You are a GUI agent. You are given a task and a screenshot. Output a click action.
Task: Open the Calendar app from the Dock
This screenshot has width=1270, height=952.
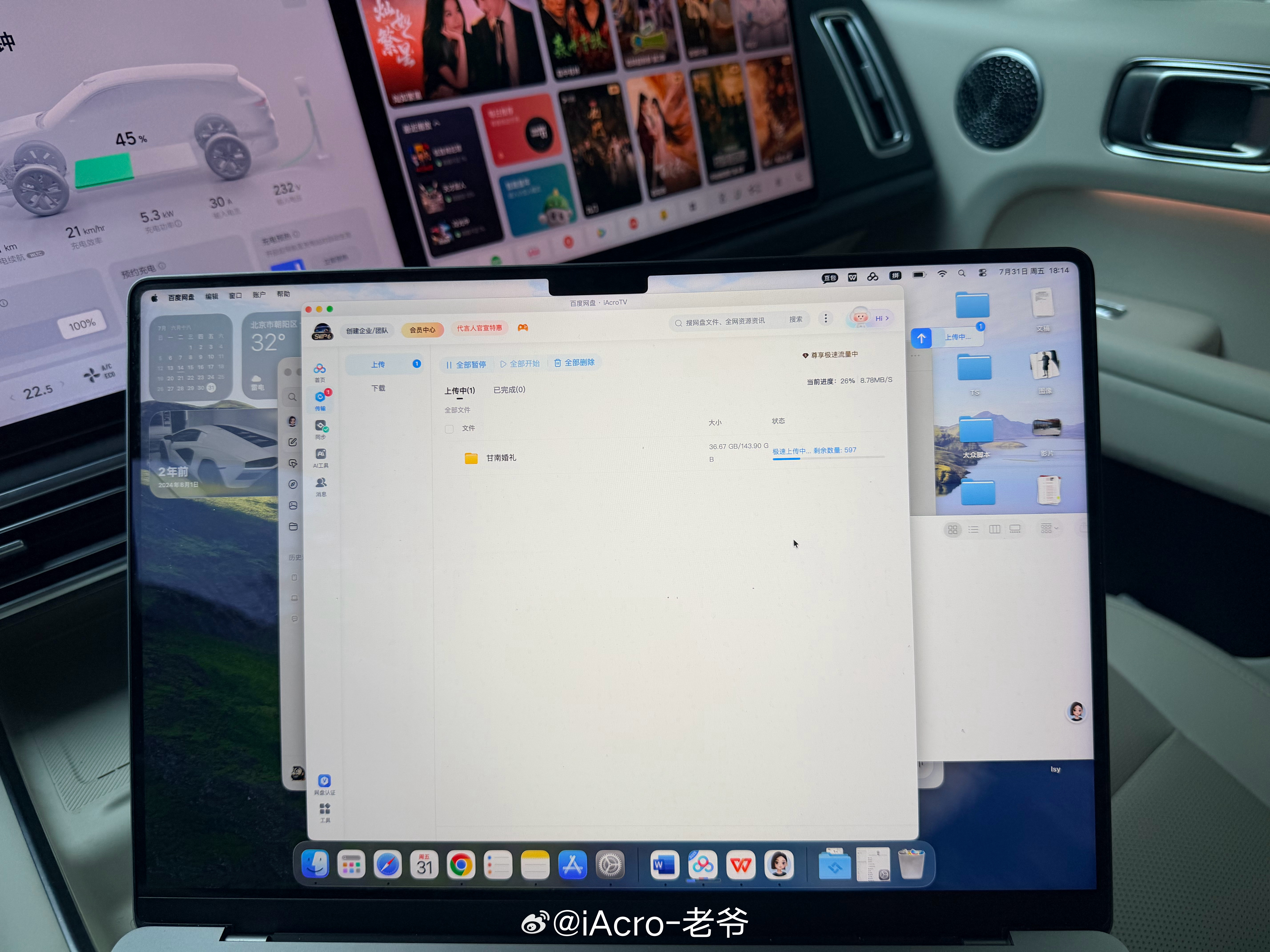(424, 865)
